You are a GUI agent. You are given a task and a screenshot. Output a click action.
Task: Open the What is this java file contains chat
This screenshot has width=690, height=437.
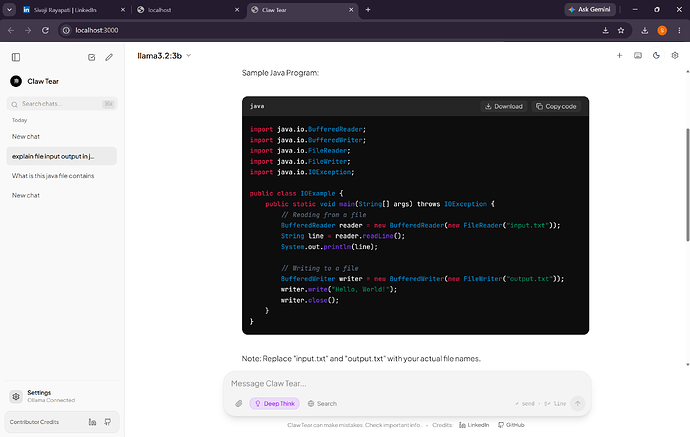point(62,176)
